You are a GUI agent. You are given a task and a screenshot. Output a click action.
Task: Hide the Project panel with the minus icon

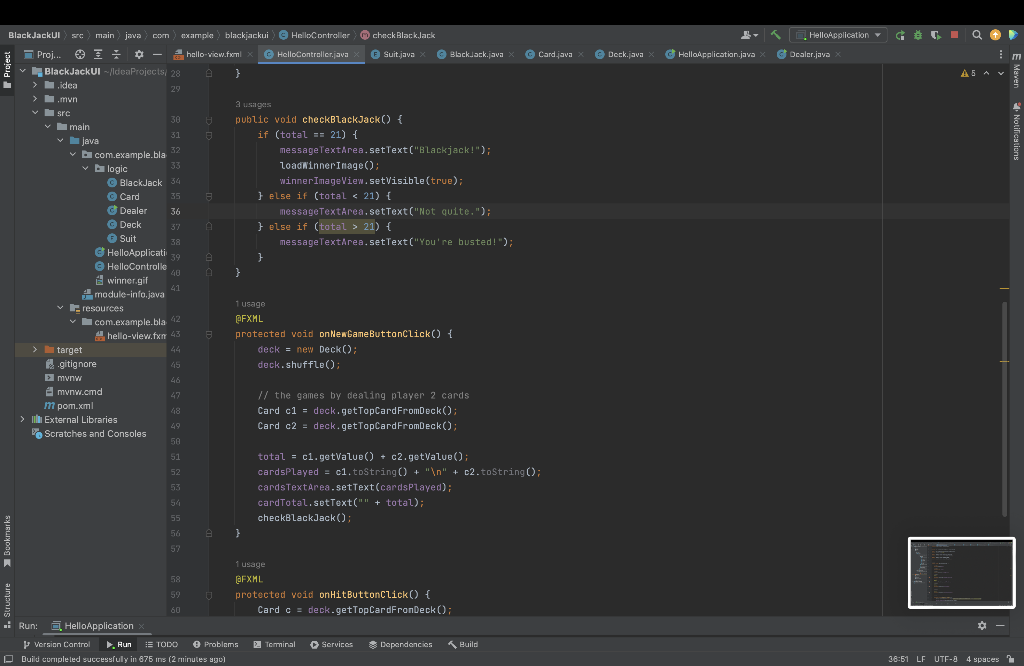point(157,54)
